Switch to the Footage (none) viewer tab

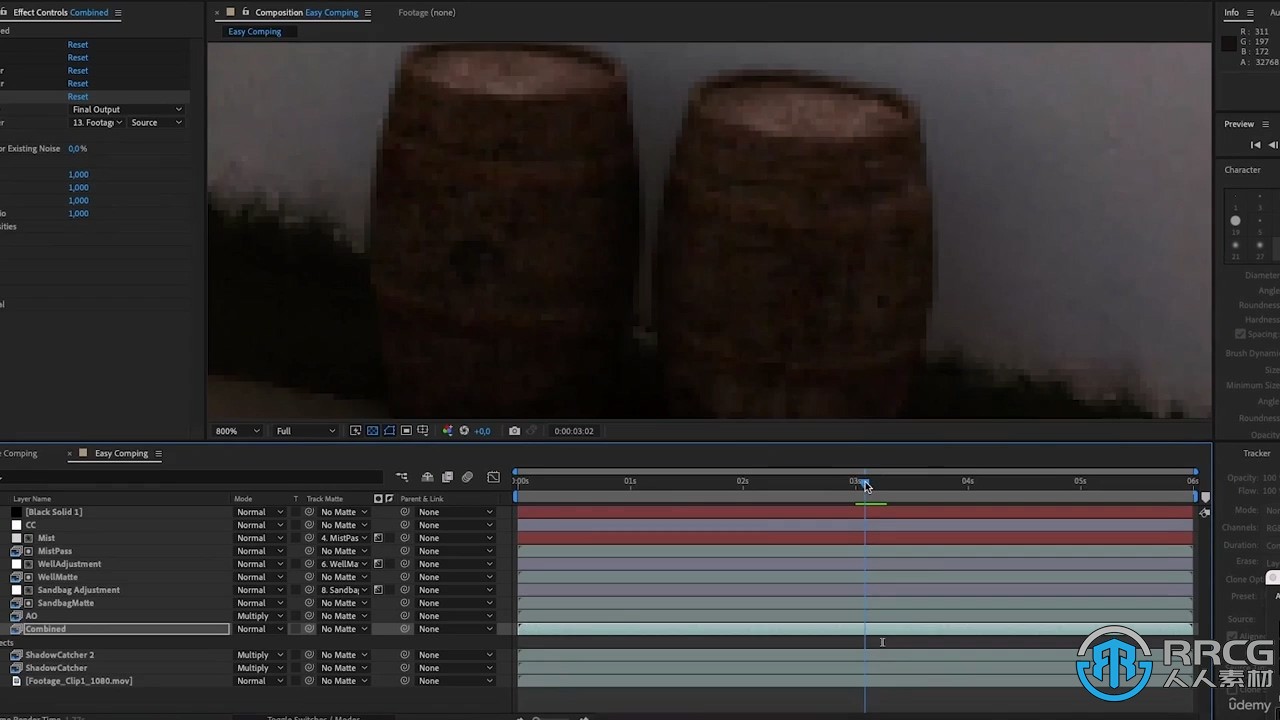(x=427, y=13)
